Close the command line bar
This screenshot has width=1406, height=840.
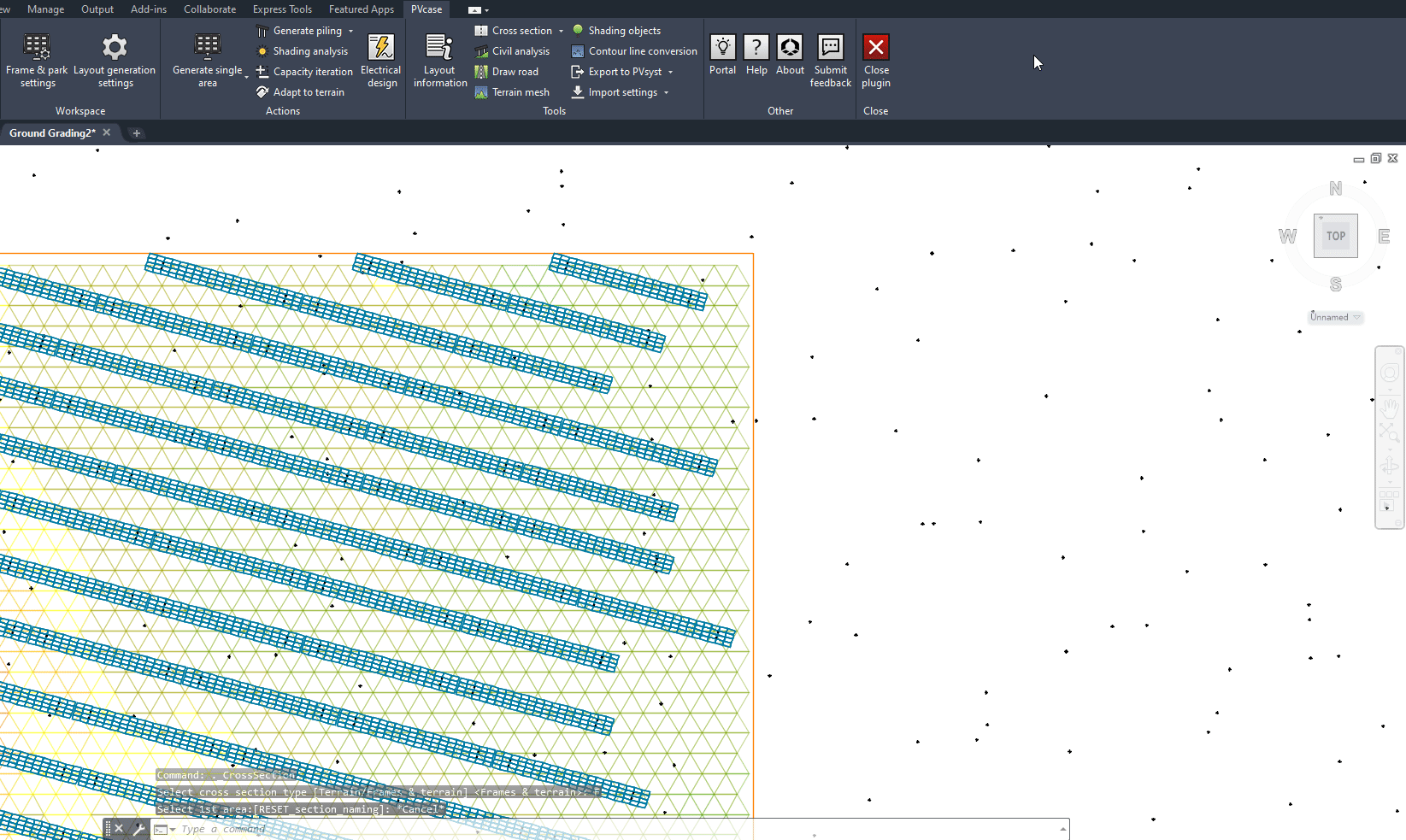pyautogui.click(x=119, y=829)
